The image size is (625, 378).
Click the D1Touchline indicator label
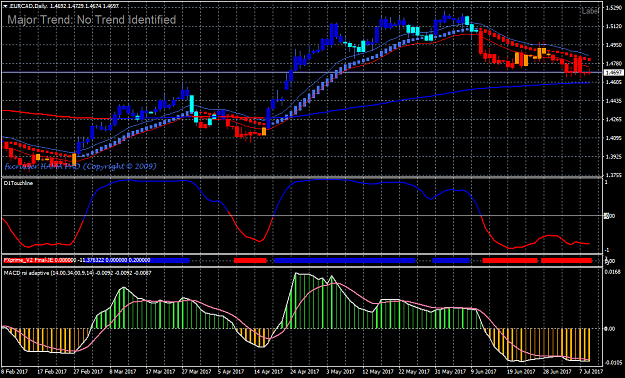click(18, 183)
